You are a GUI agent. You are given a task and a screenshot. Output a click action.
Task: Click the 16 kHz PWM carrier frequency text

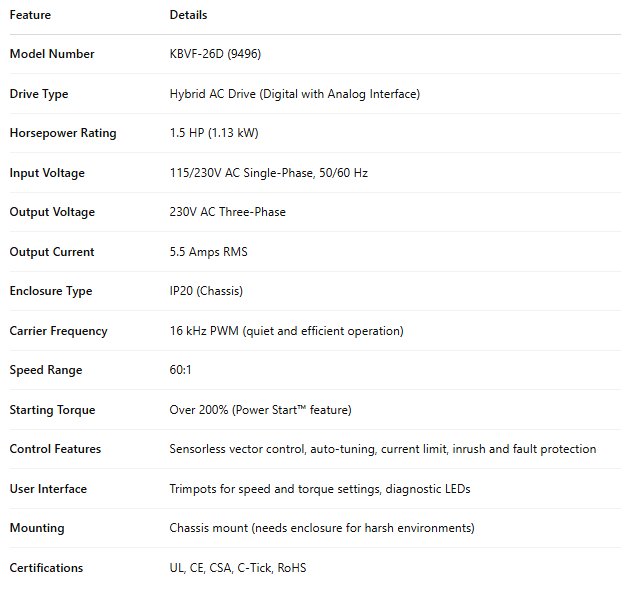pyautogui.click(x=286, y=331)
